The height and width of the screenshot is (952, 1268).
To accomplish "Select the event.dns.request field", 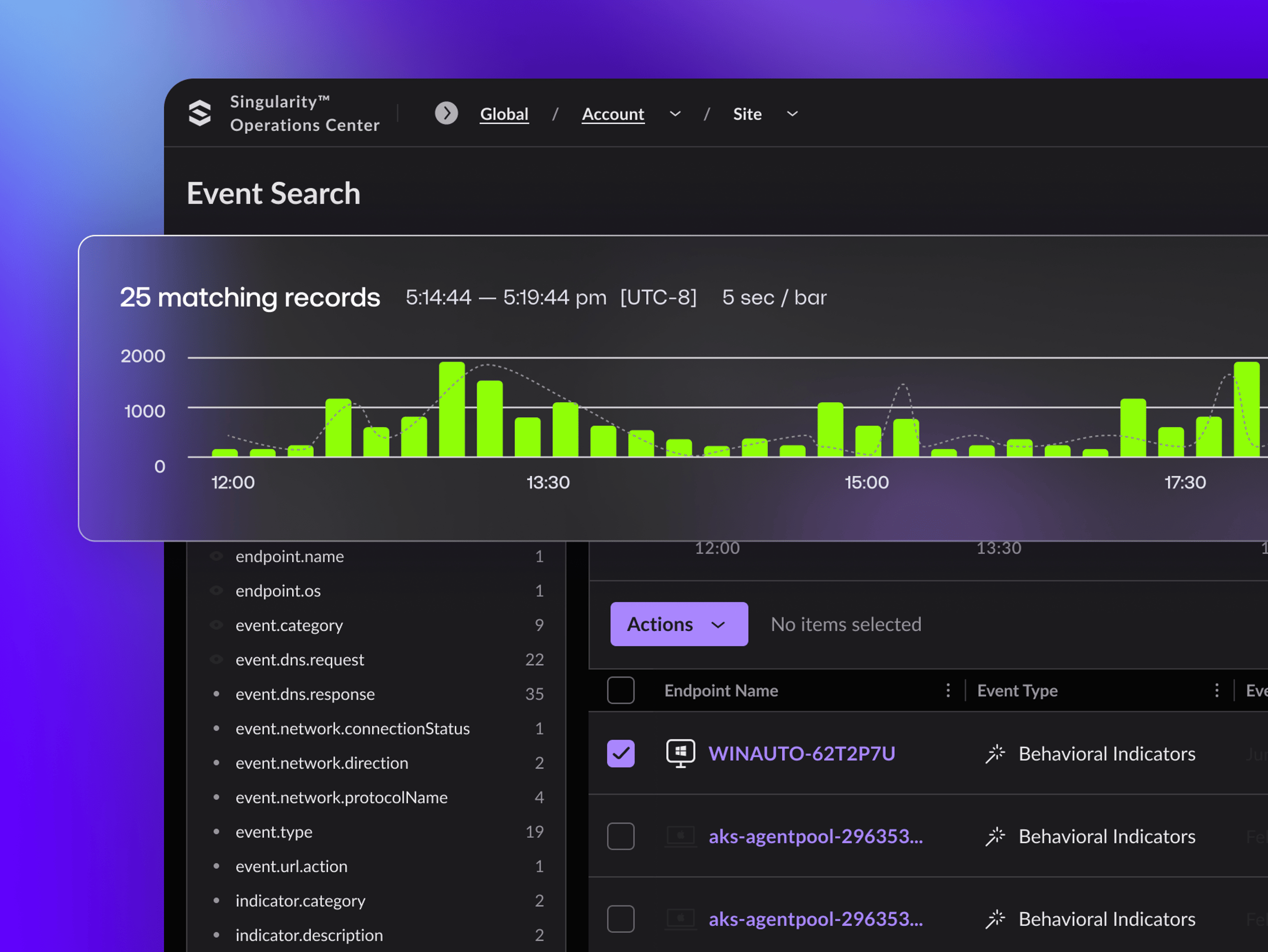I will tap(300, 659).
